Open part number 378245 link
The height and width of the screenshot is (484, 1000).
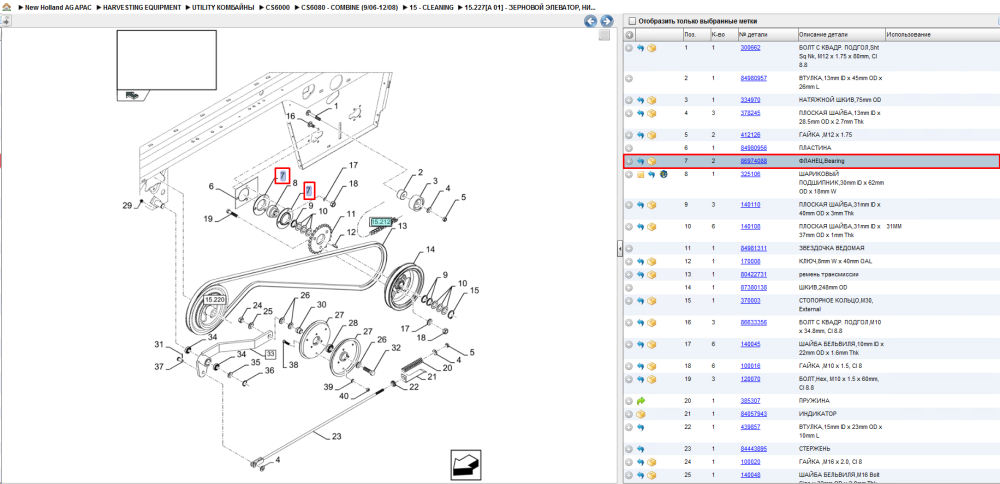(750, 113)
